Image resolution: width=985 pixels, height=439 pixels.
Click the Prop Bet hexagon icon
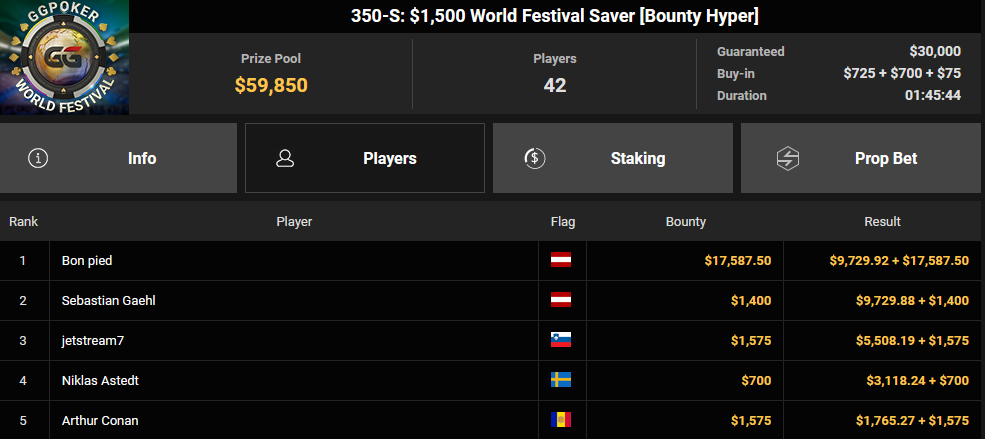787,158
